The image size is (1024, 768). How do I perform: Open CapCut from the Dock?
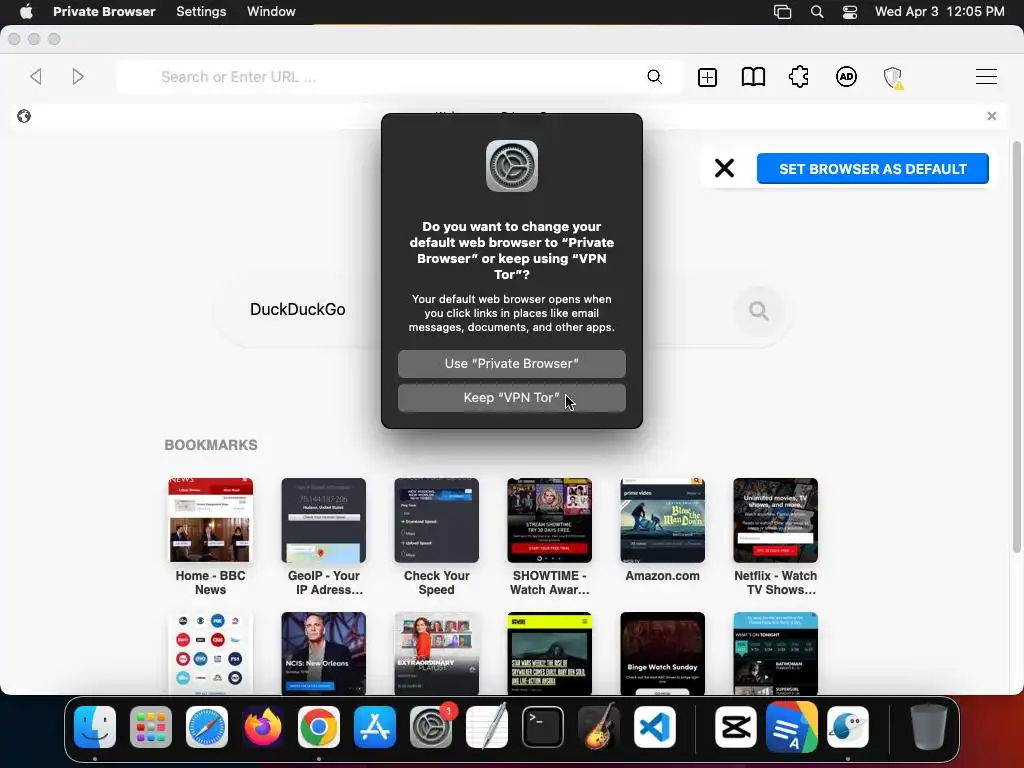click(x=736, y=727)
